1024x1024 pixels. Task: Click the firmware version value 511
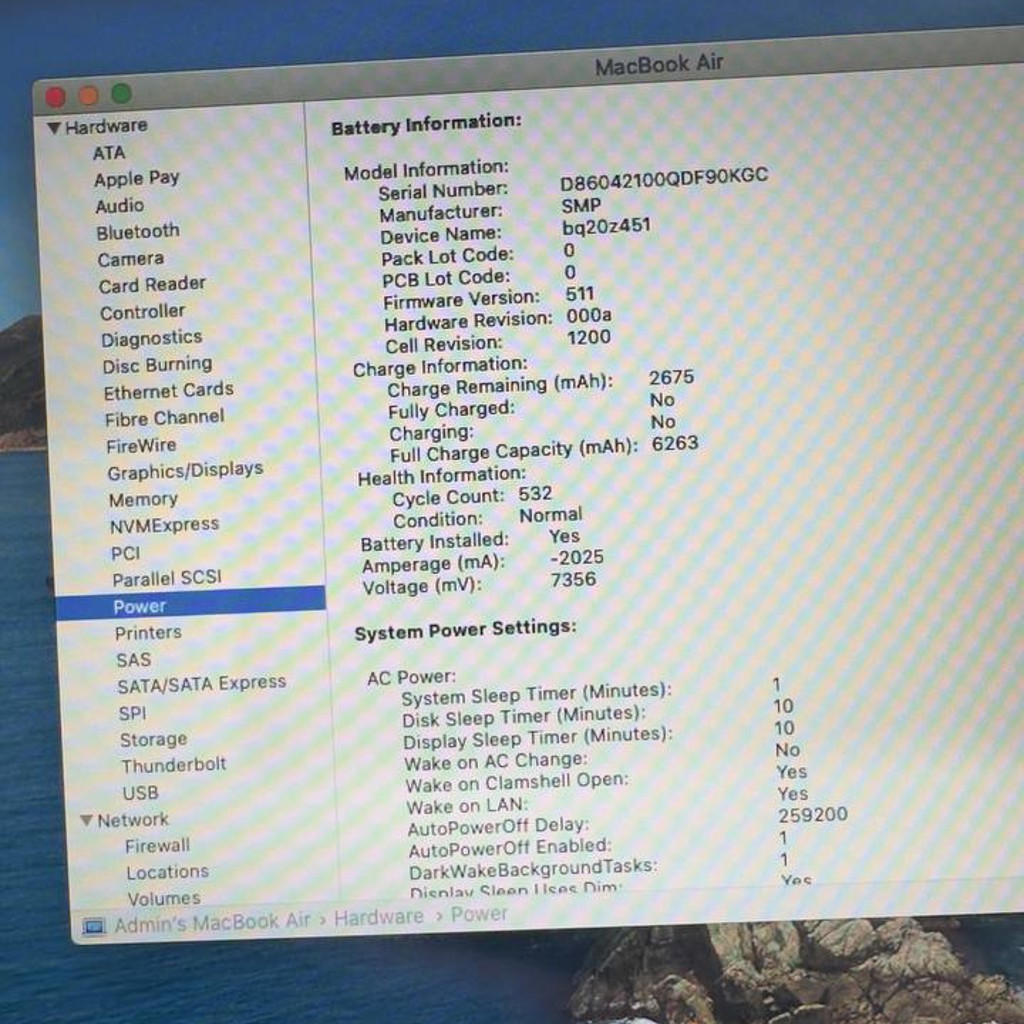(580, 294)
